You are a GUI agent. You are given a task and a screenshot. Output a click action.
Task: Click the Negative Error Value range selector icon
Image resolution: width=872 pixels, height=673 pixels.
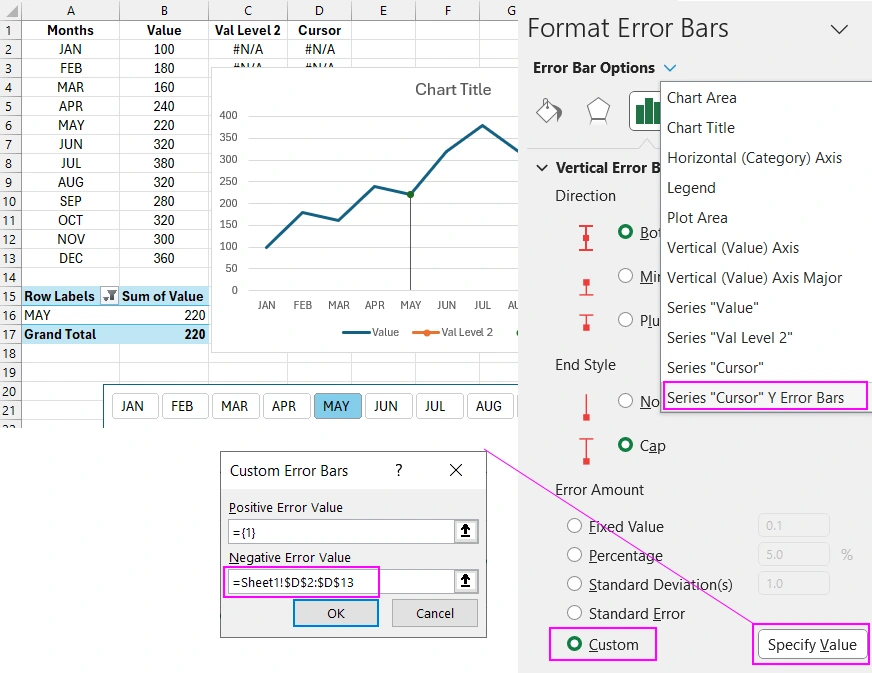tap(466, 582)
